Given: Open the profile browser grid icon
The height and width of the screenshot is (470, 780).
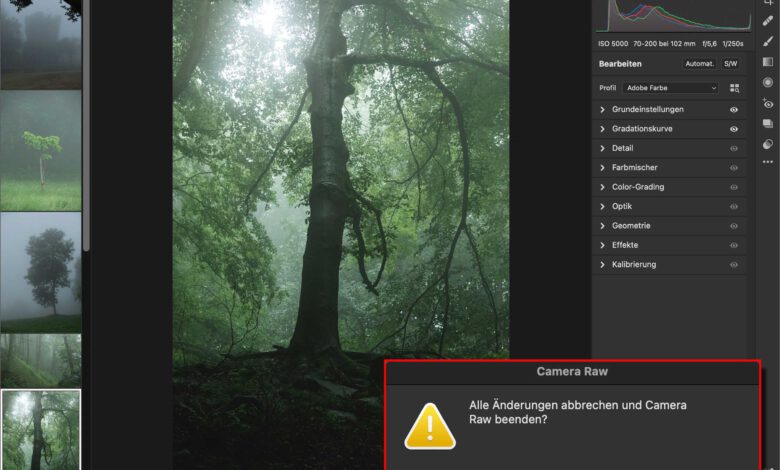Looking at the screenshot, I should click(734, 88).
